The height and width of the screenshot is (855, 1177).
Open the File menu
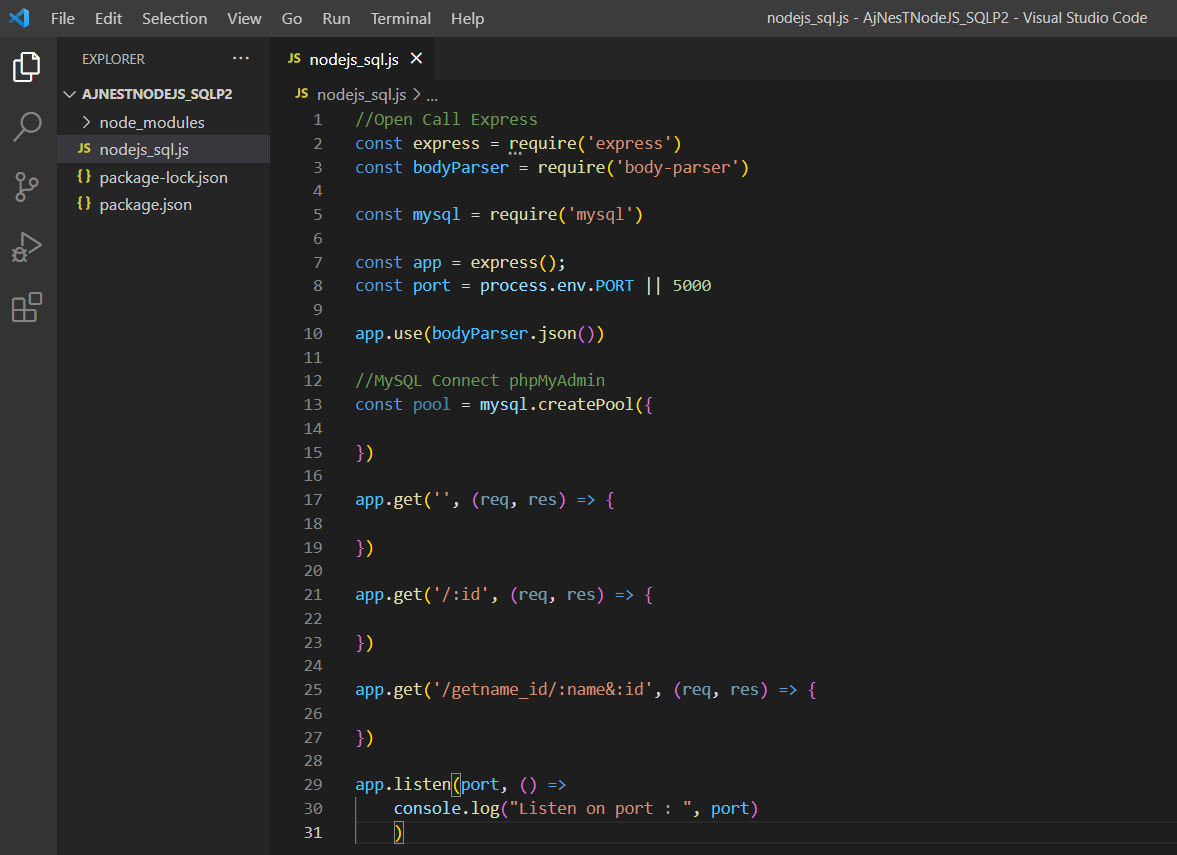[x=62, y=18]
